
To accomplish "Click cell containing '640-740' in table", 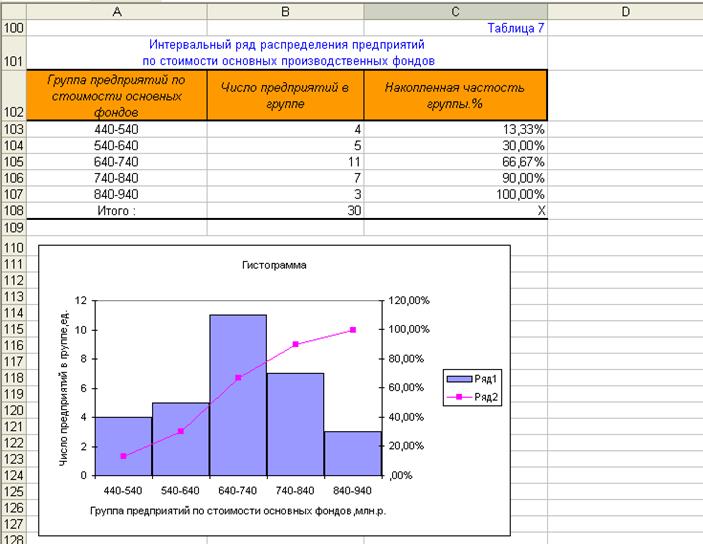I will coord(118,161).
